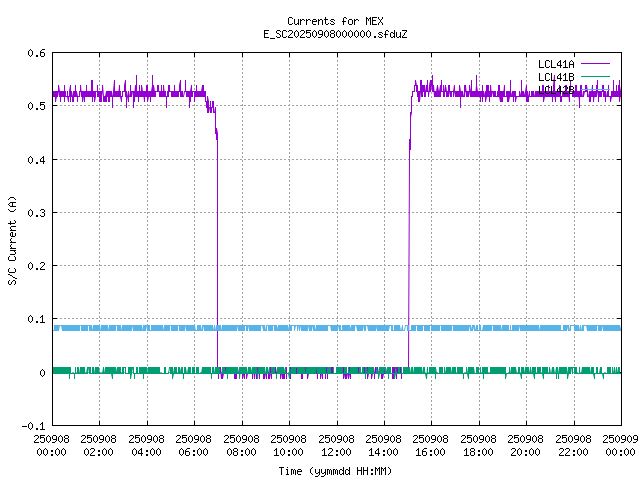Click the purple LCL41A legend line sample
640x480 pixels.
(x=595, y=64)
